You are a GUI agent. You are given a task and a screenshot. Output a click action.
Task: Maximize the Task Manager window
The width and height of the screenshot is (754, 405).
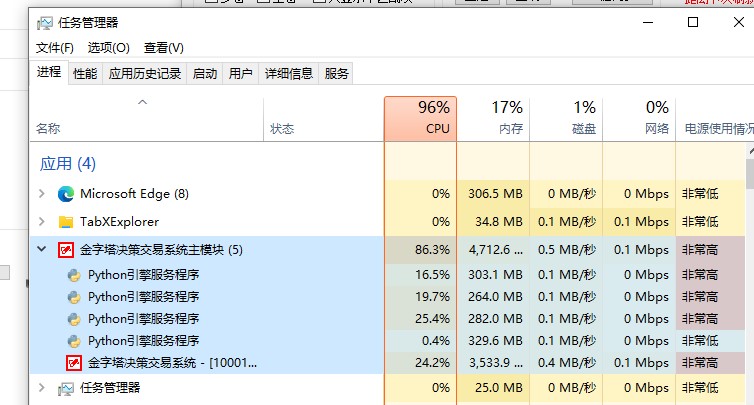693,22
